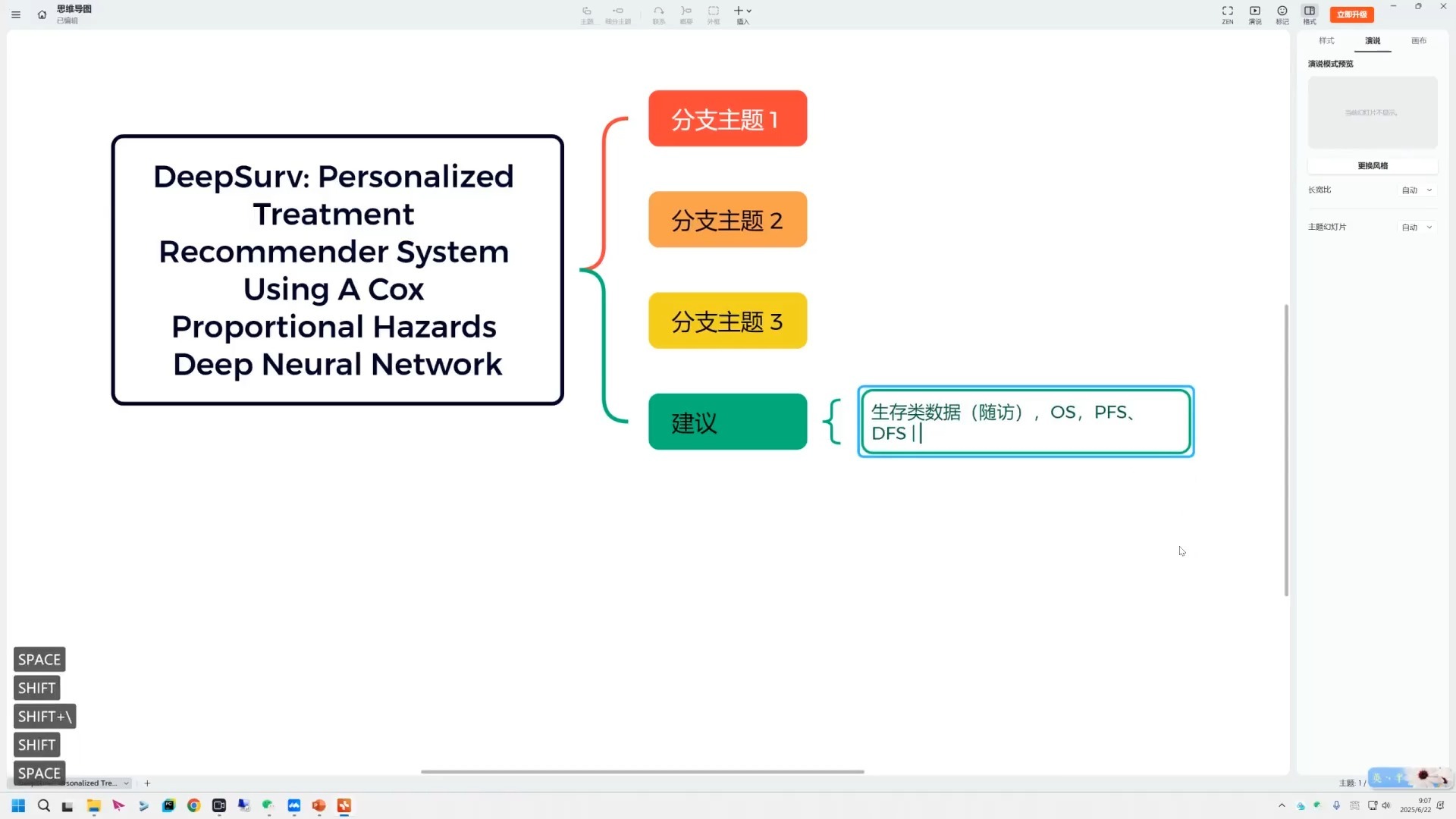Select branch node 分支主题 1

727,118
